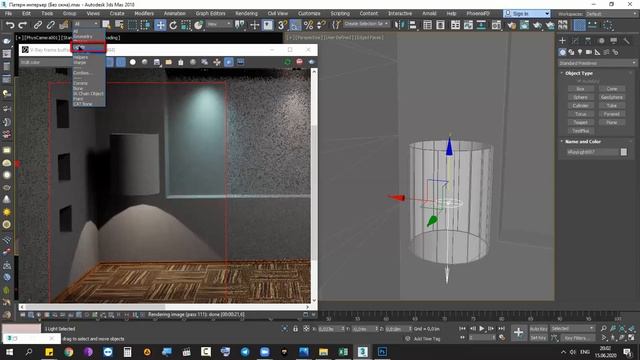Open the RGB color channel dropdown in frame buffer

(46, 62)
